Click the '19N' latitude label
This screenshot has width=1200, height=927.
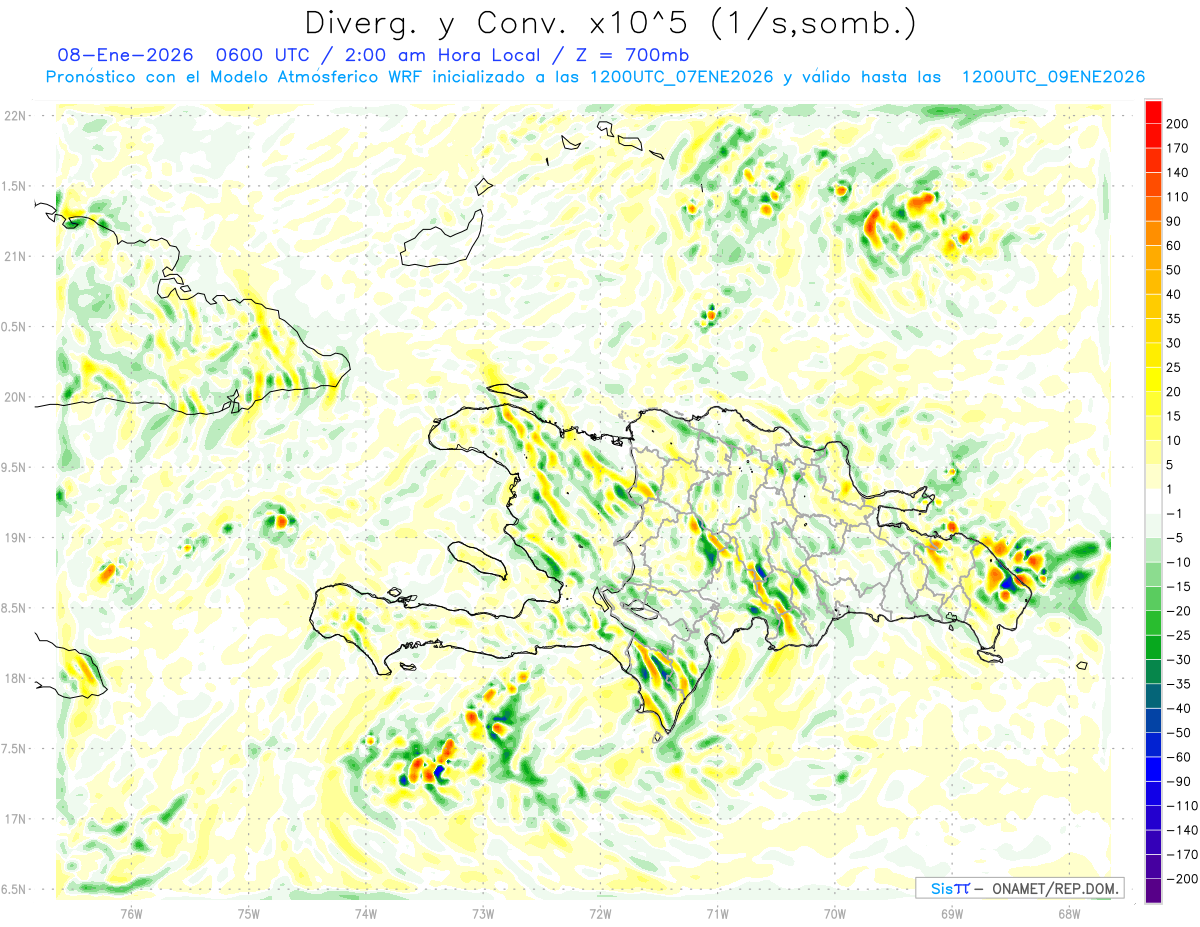(x=14, y=538)
